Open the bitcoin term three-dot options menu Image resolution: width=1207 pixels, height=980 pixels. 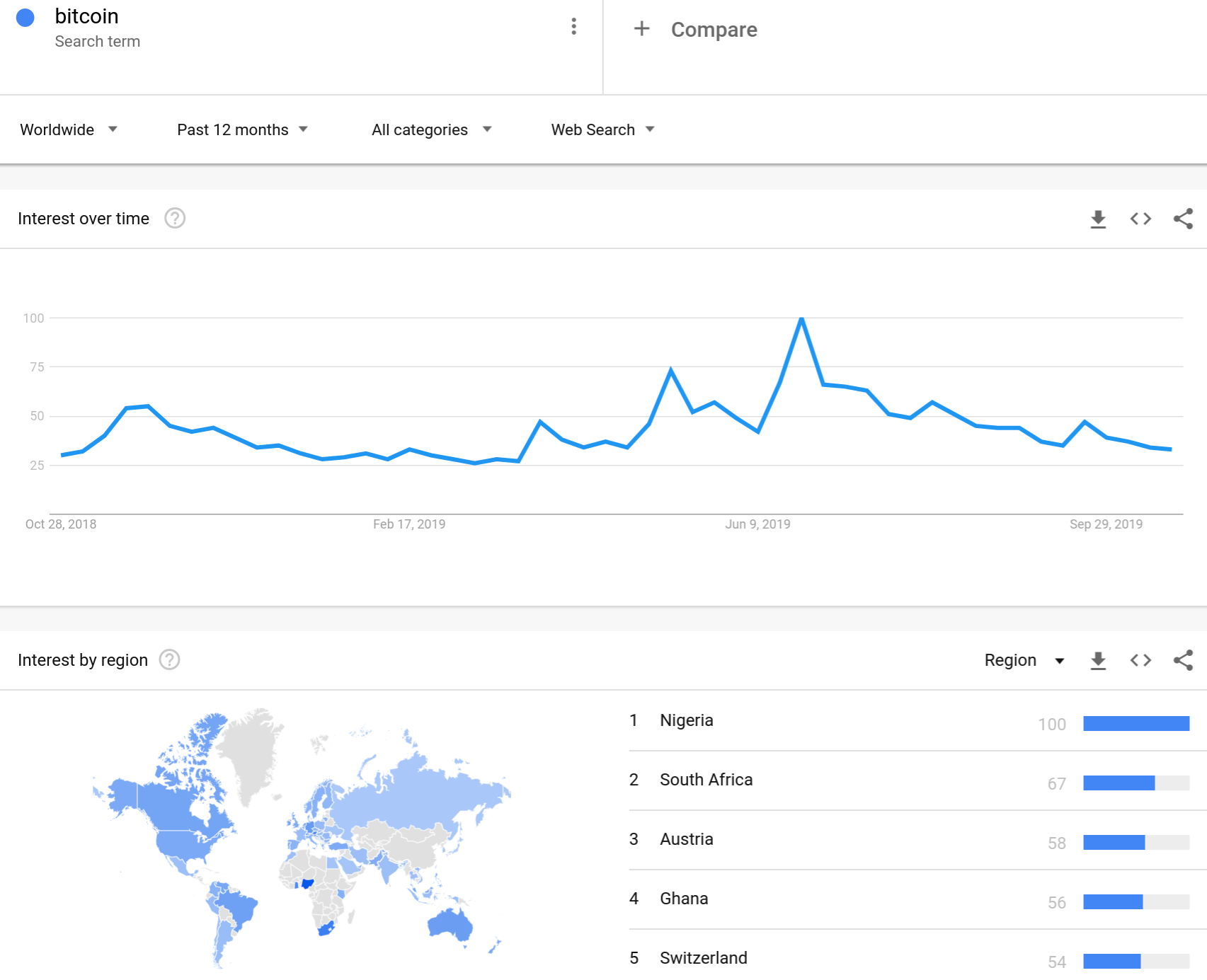pos(573,27)
